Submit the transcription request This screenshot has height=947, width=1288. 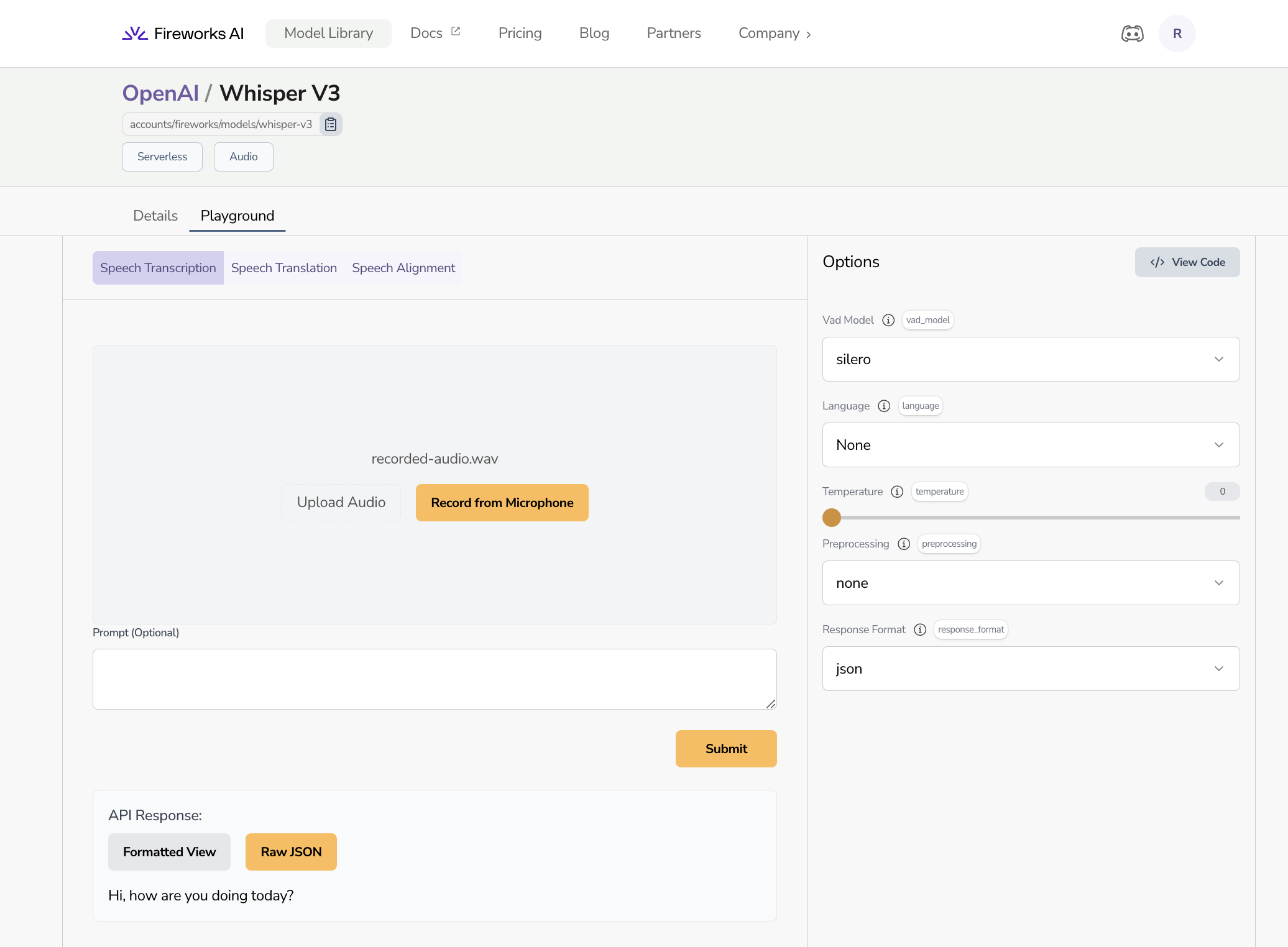[726, 749]
